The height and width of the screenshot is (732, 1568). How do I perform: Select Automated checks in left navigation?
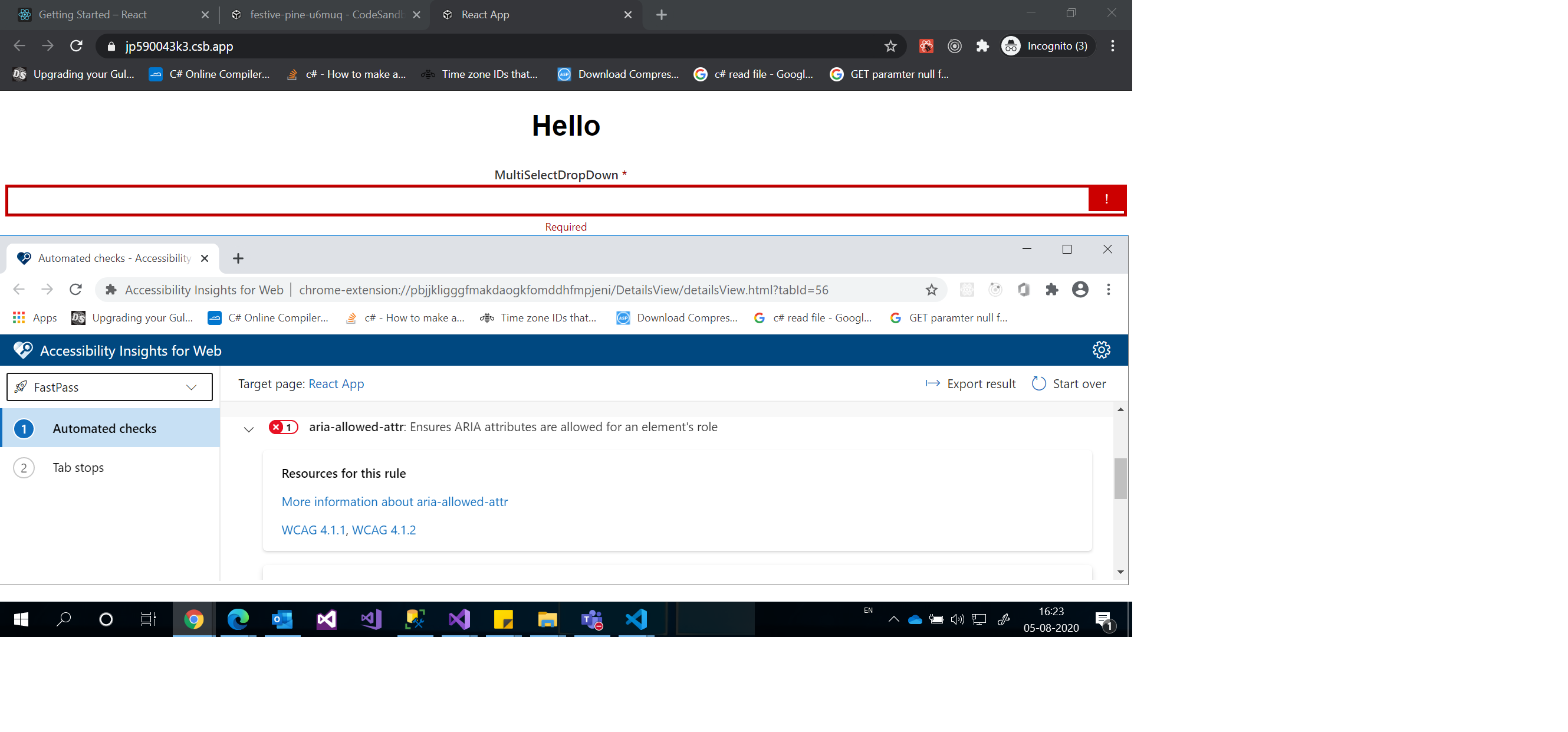[104, 429]
